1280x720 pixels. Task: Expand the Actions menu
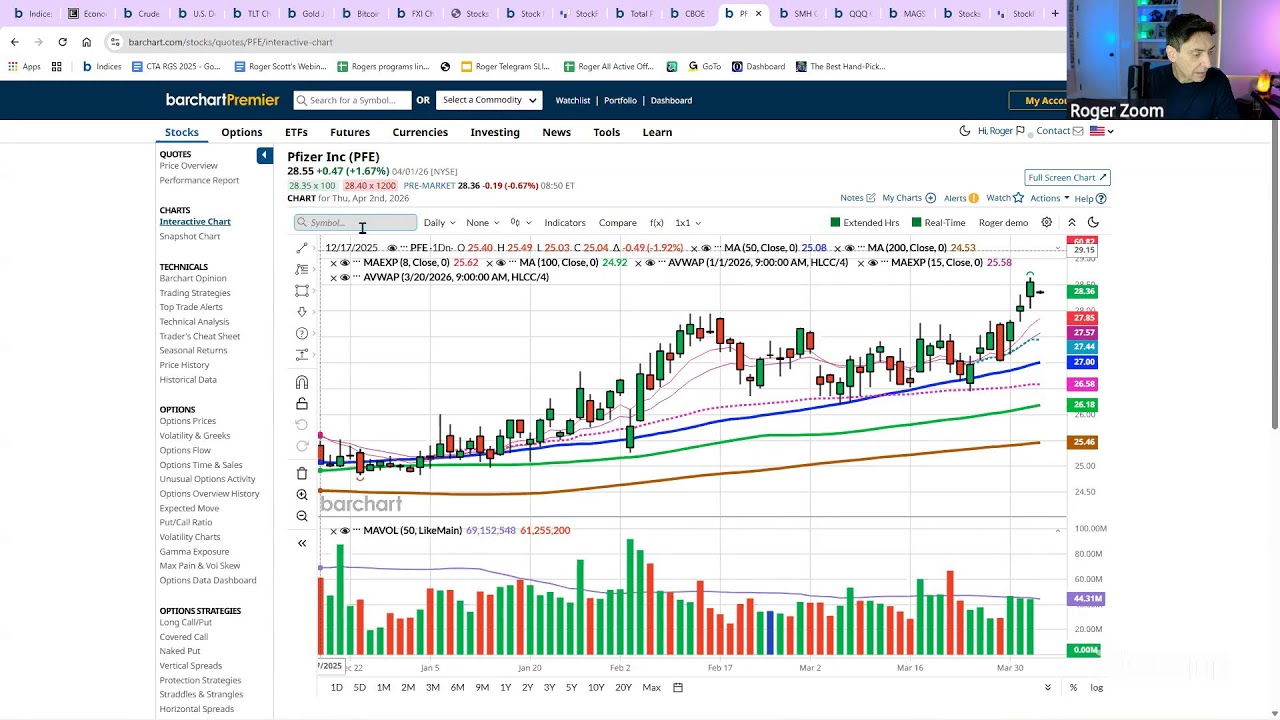pyautogui.click(x=1050, y=198)
